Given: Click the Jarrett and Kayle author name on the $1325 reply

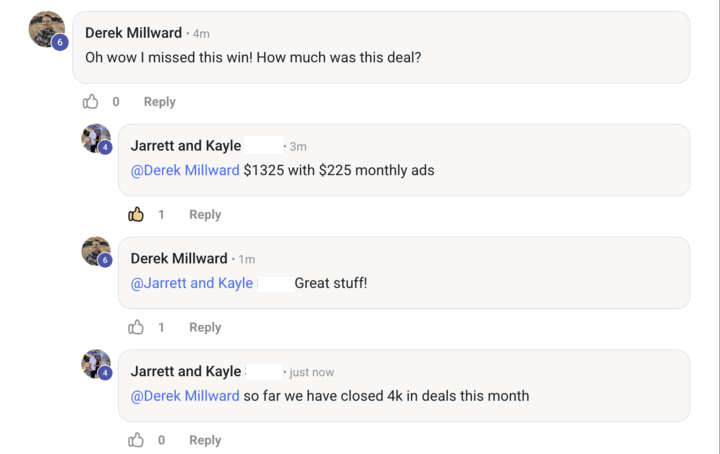Looking at the screenshot, I should (186, 146).
